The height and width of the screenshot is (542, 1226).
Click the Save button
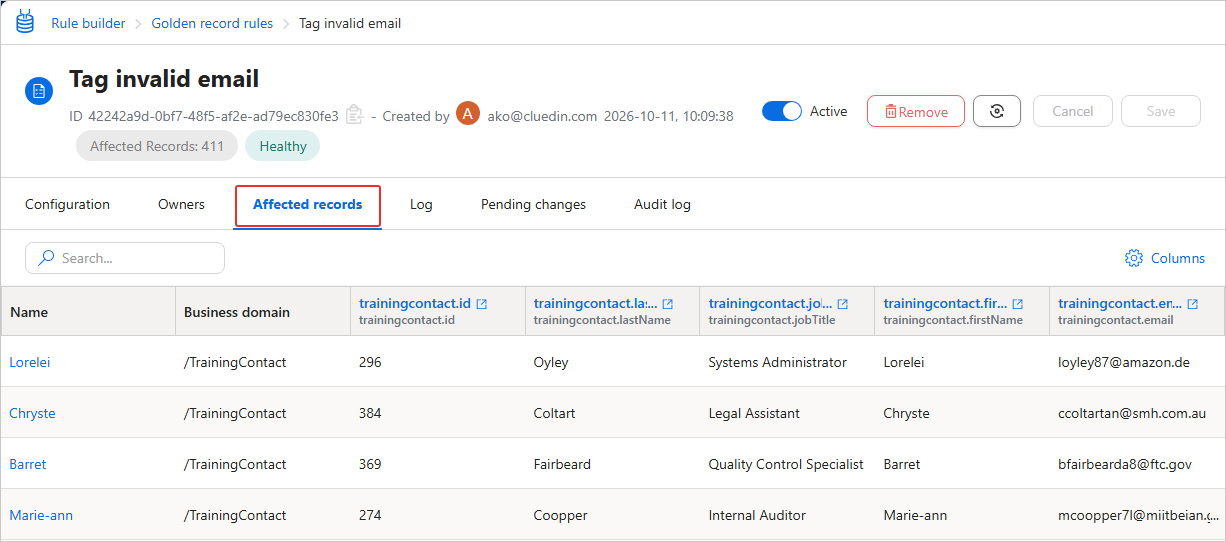[1161, 111]
